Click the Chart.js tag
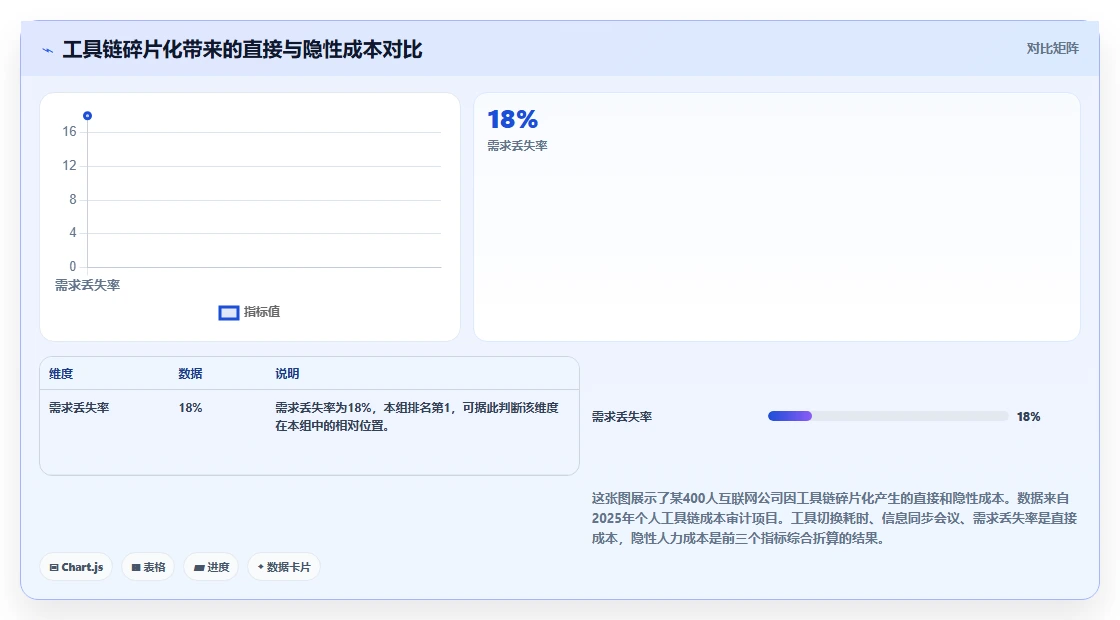1120x620 pixels. pyautogui.click(x=76, y=567)
